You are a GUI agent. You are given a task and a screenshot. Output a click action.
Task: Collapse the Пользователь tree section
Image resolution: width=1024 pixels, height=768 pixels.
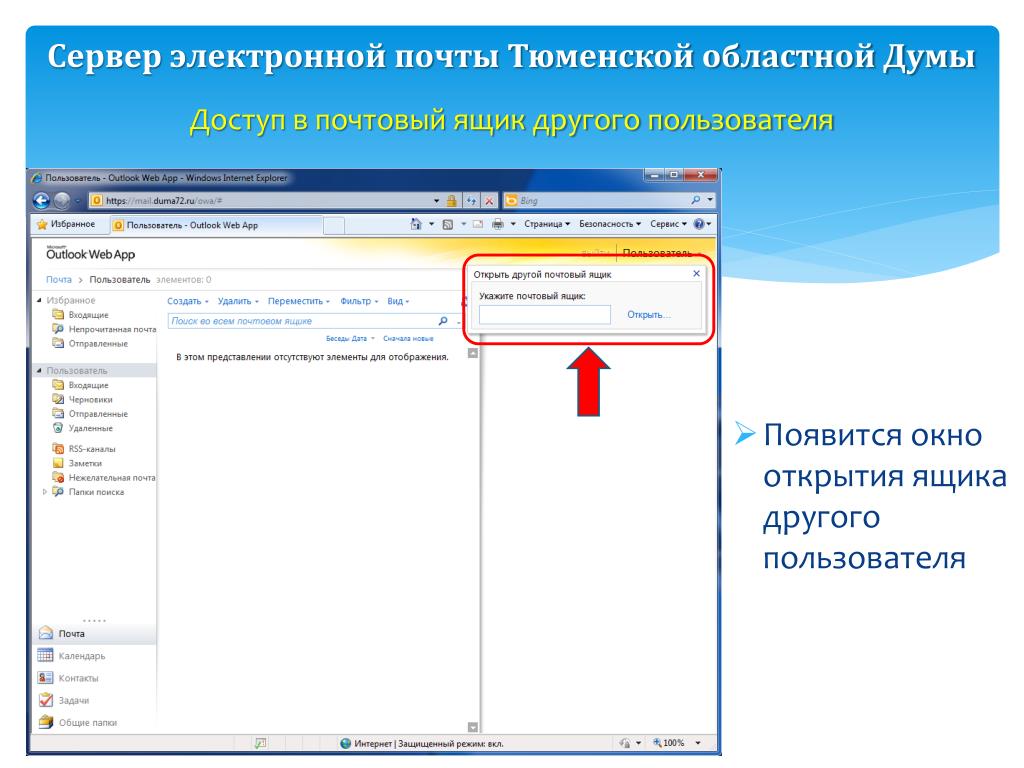[x=39, y=370]
